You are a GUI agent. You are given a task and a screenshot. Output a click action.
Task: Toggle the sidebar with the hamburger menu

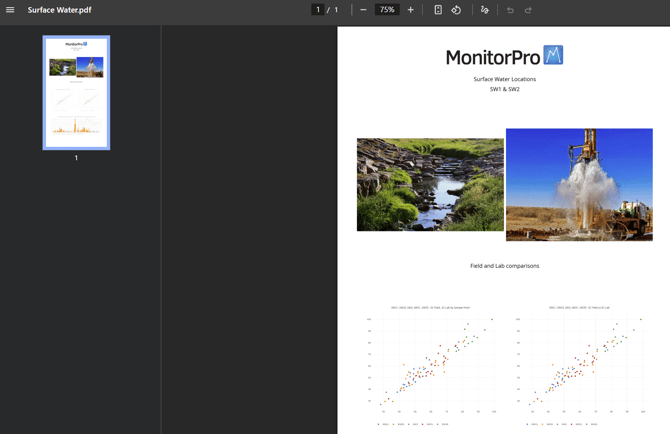[10, 10]
